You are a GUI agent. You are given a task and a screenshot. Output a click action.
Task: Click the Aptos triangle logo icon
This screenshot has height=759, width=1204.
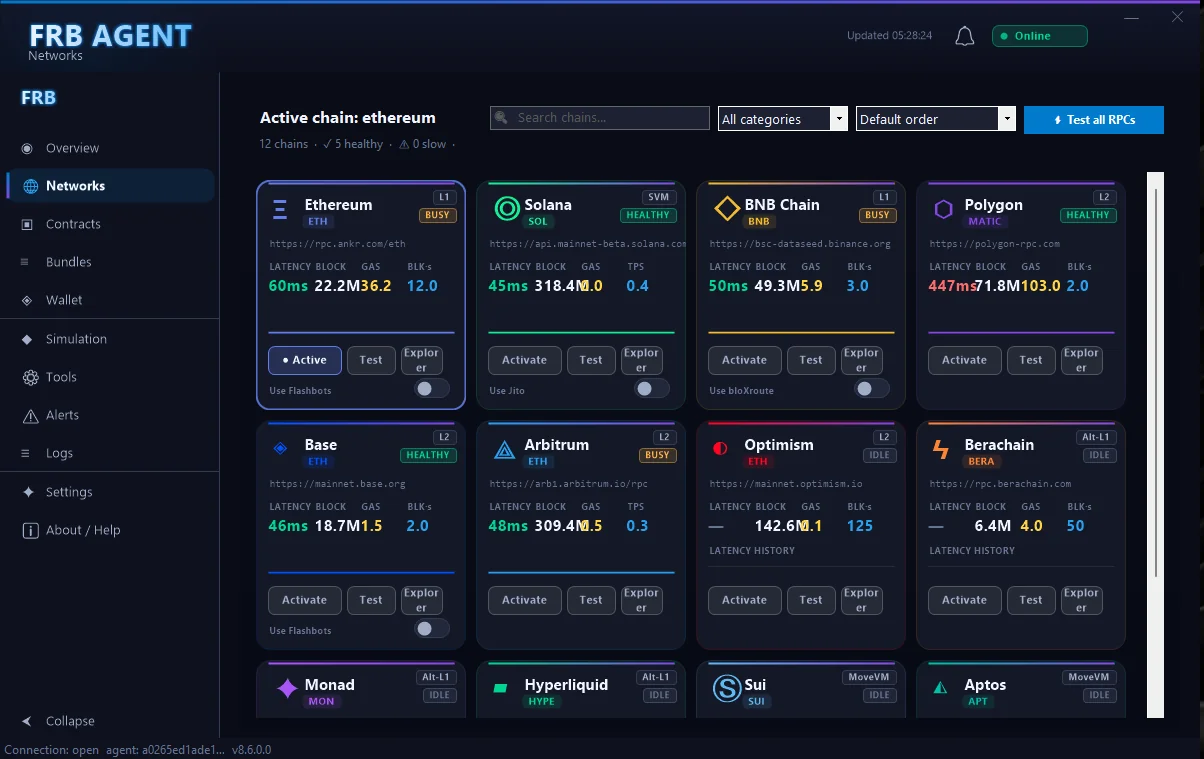click(x=940, y=688)
